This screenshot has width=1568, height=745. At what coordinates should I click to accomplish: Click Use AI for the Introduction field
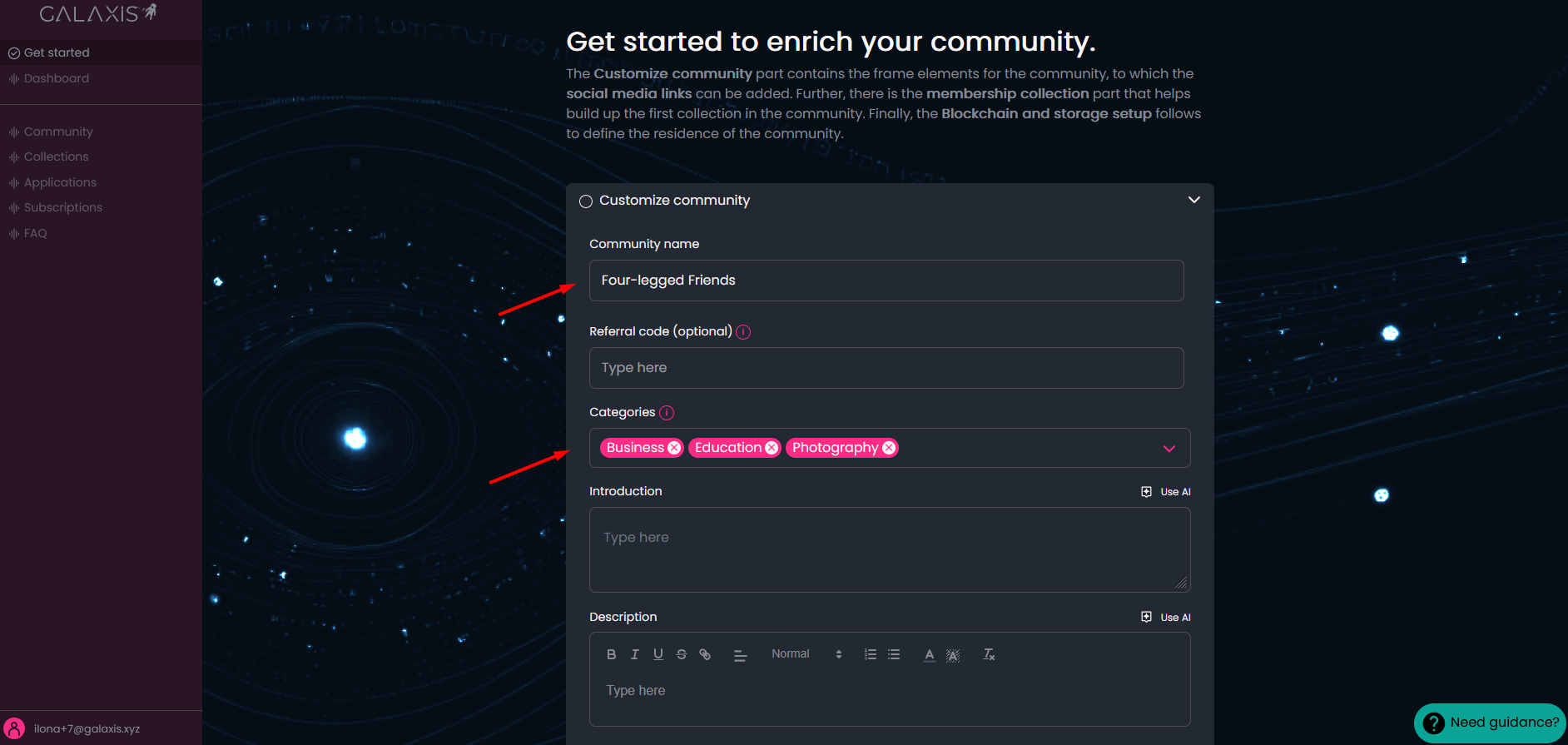pos(1166,492)
